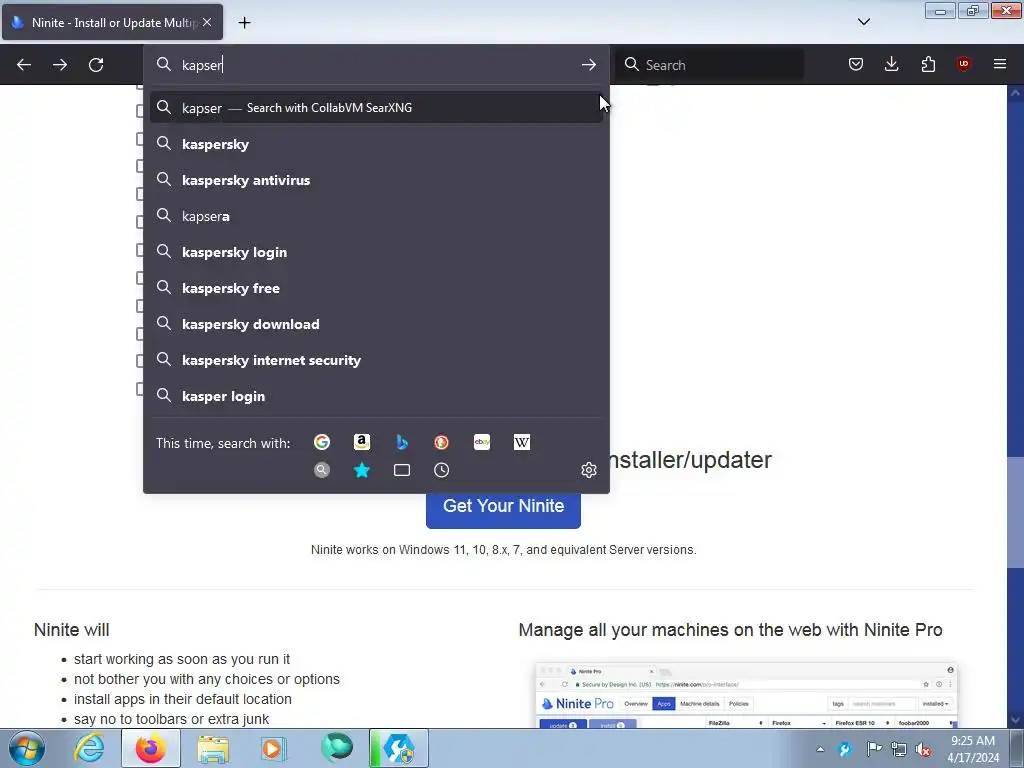Image resolution: width=1024 pixels, height=768 pixels.
Task: Select the gray magnifier search engine icon
Action: (322, 470)
